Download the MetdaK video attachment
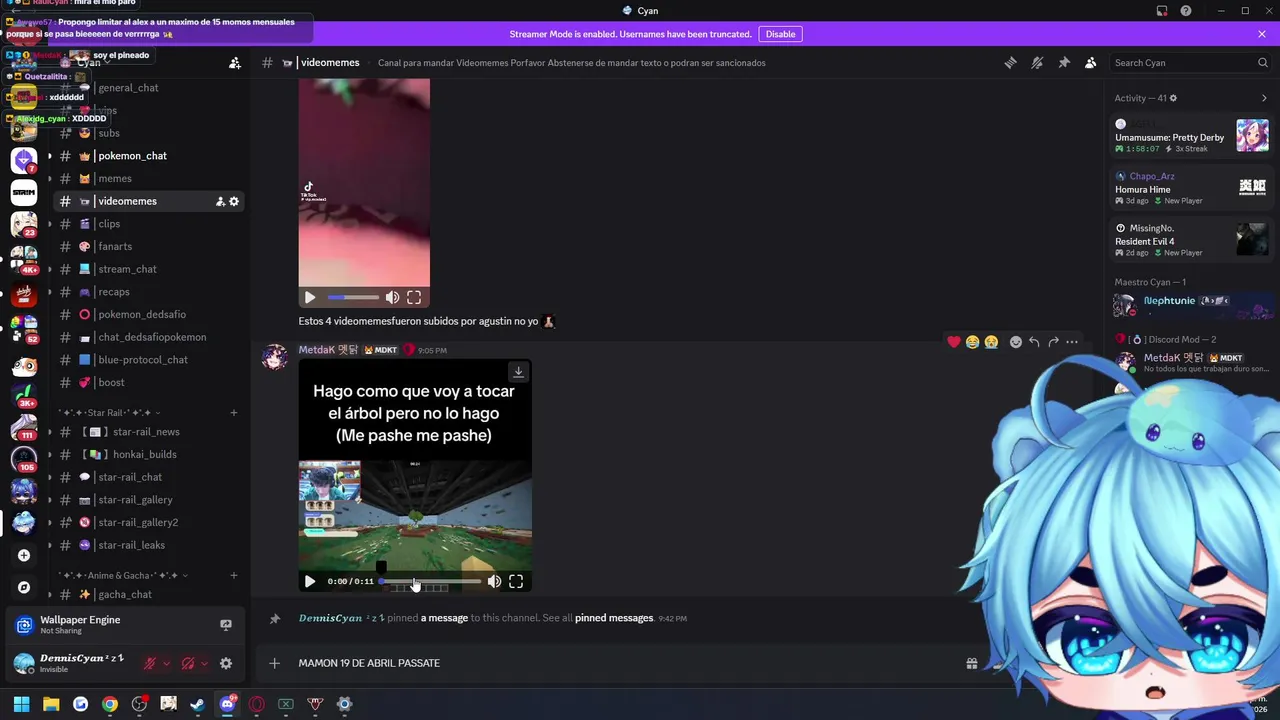 (x=518, y=372)
